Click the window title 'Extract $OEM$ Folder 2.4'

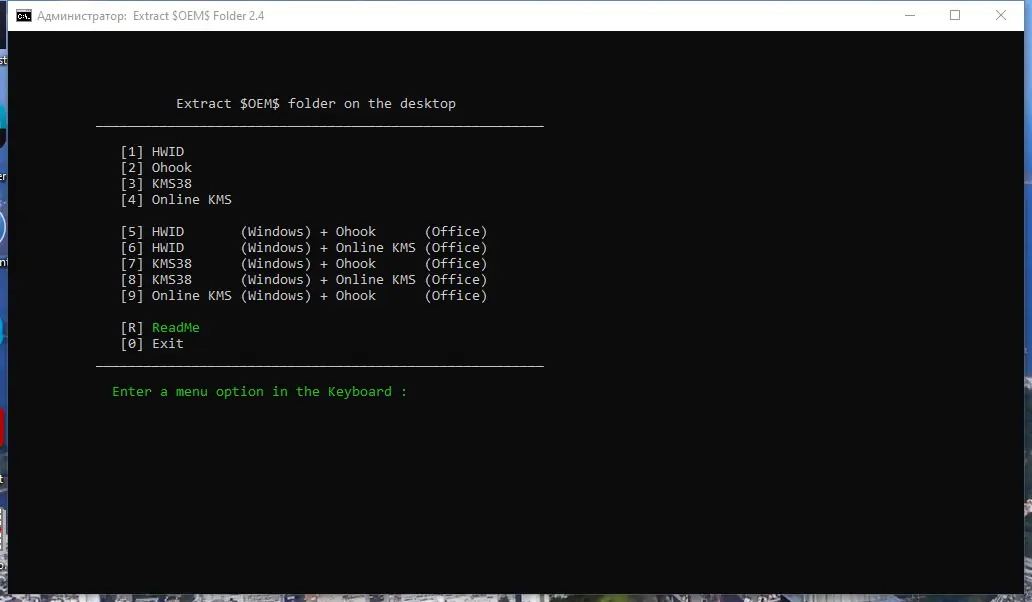tap(198, 16)
